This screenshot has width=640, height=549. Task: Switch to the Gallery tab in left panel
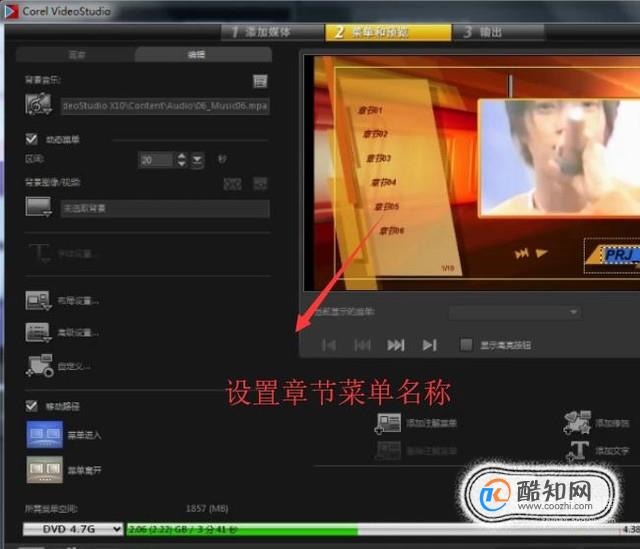click(x=76, y=55)
